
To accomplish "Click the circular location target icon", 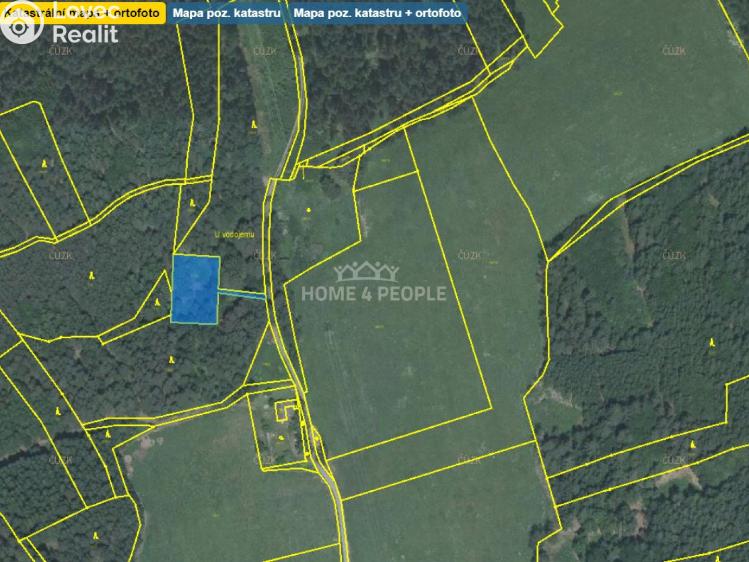I will (x=20, y=27).
